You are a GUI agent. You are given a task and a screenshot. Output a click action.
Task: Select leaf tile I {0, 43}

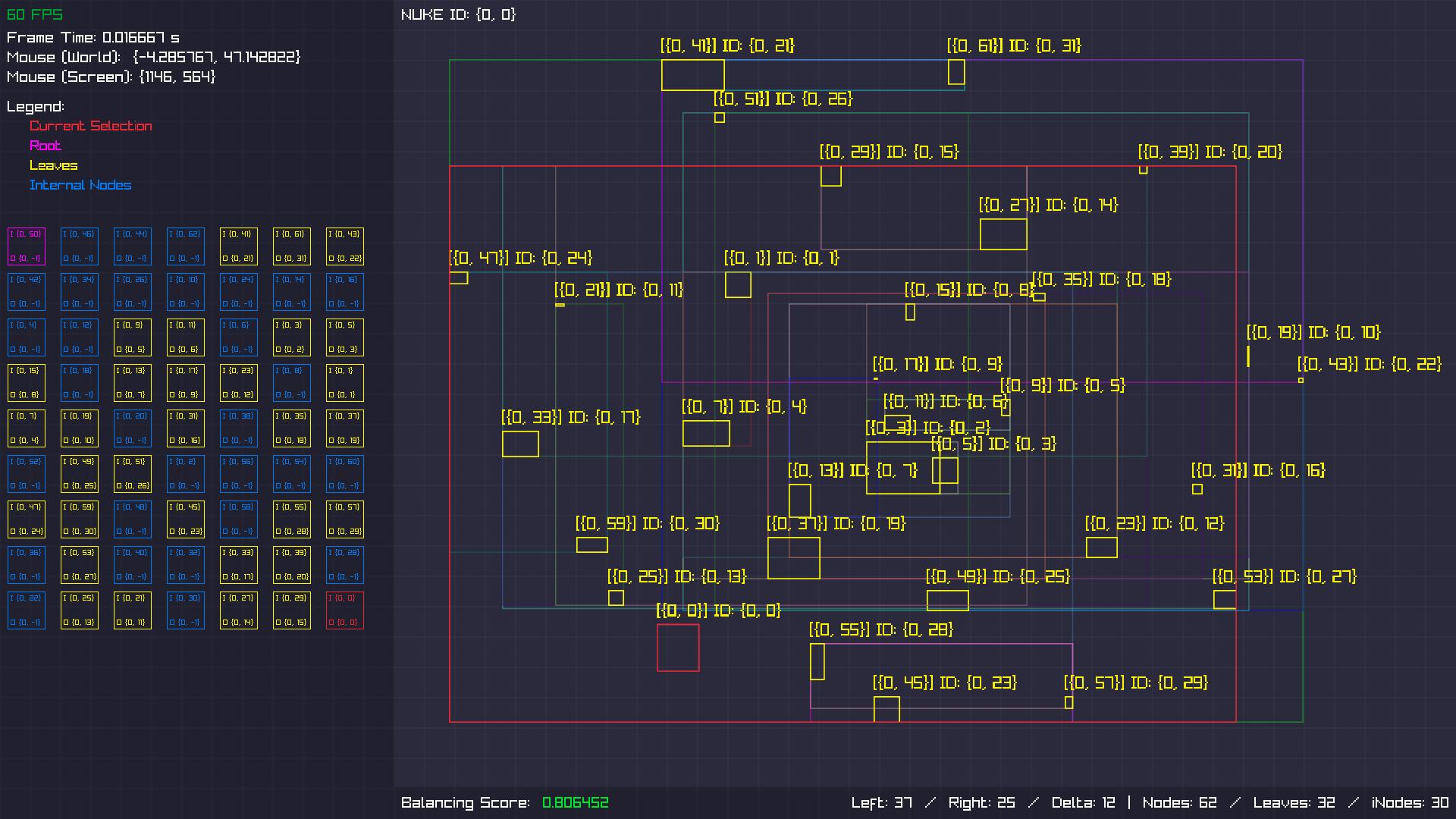pos(345,246)
